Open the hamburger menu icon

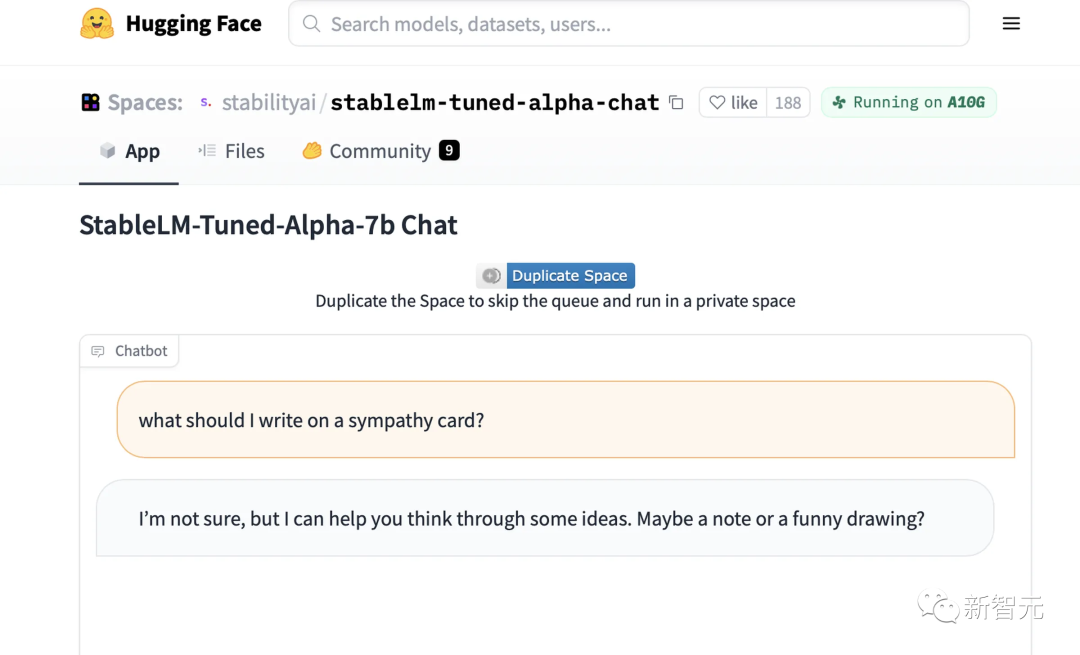point(1011,24)
